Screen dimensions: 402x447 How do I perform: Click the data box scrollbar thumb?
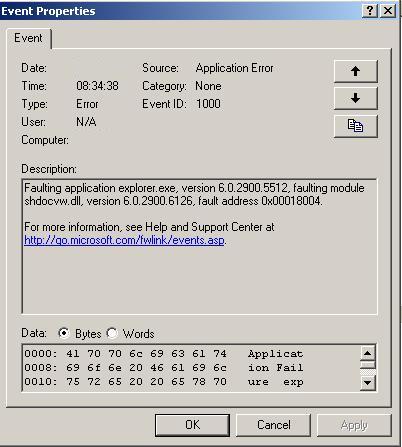pyautogui.click(x=368, y=364)
